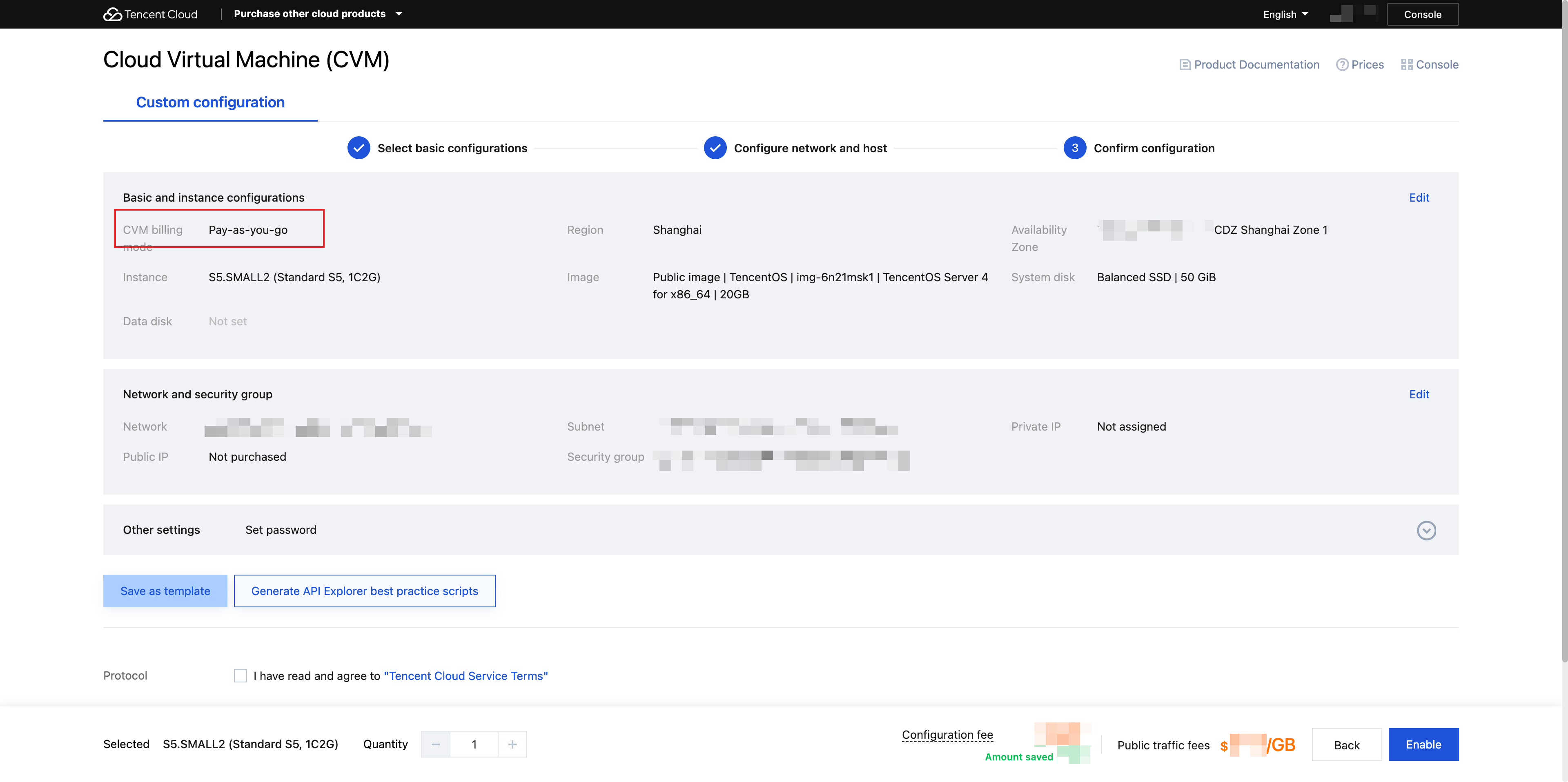Click Save as template button
This screenshot has width=1568, height=782.
(x=165, y=591)
